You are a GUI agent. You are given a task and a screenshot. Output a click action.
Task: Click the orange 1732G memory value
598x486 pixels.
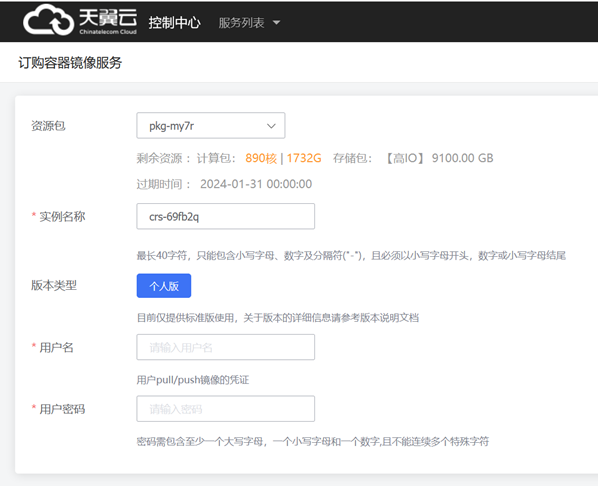(304, 158)
